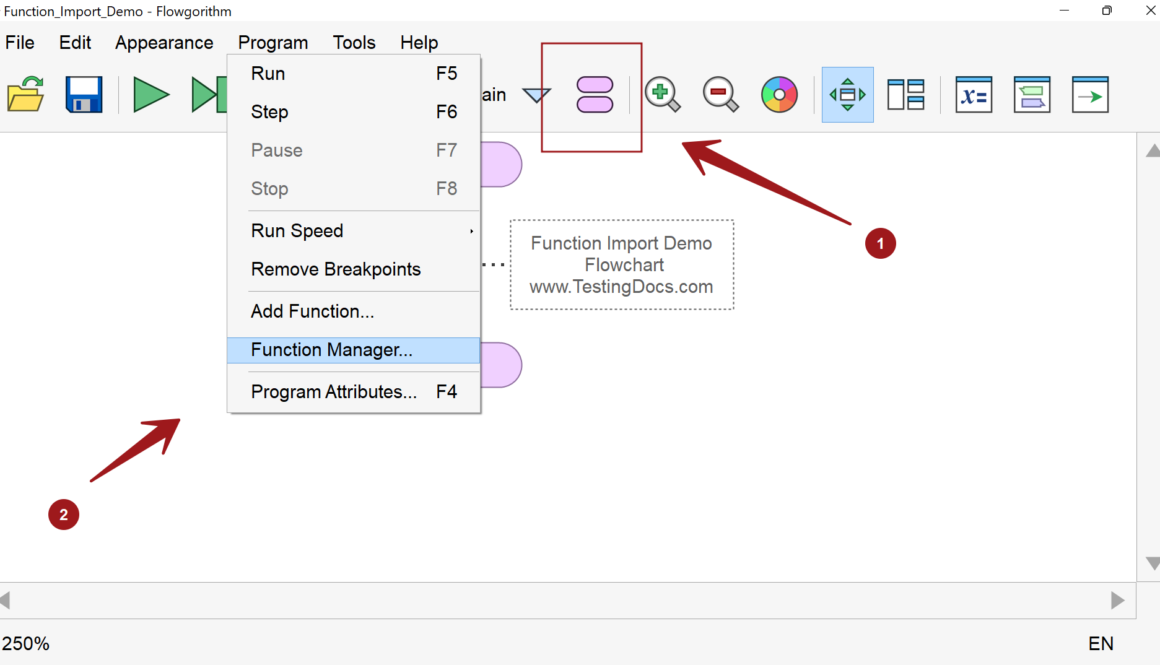1160x665 pixels.
Task: Select Add Function... menu item
Action: point(354,311)
